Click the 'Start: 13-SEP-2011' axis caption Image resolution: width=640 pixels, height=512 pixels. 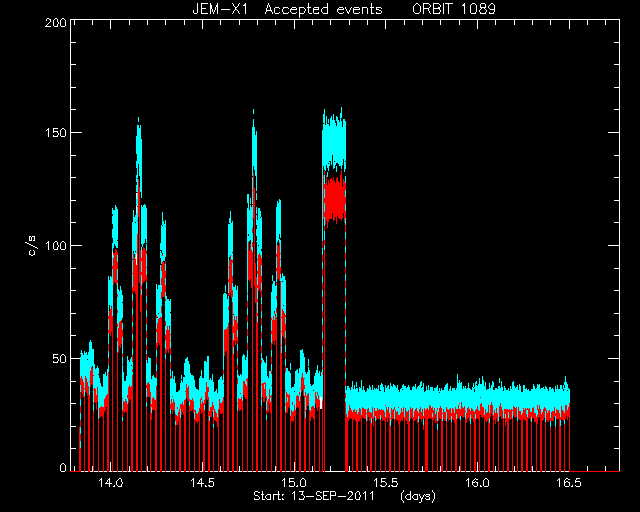pyautogui.click(x=314, y=496)
